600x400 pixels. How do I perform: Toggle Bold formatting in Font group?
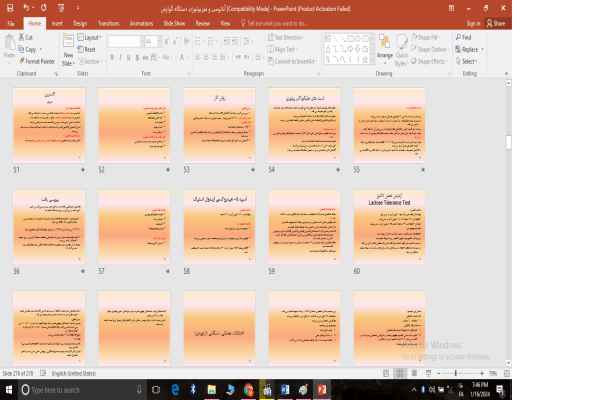112,58
